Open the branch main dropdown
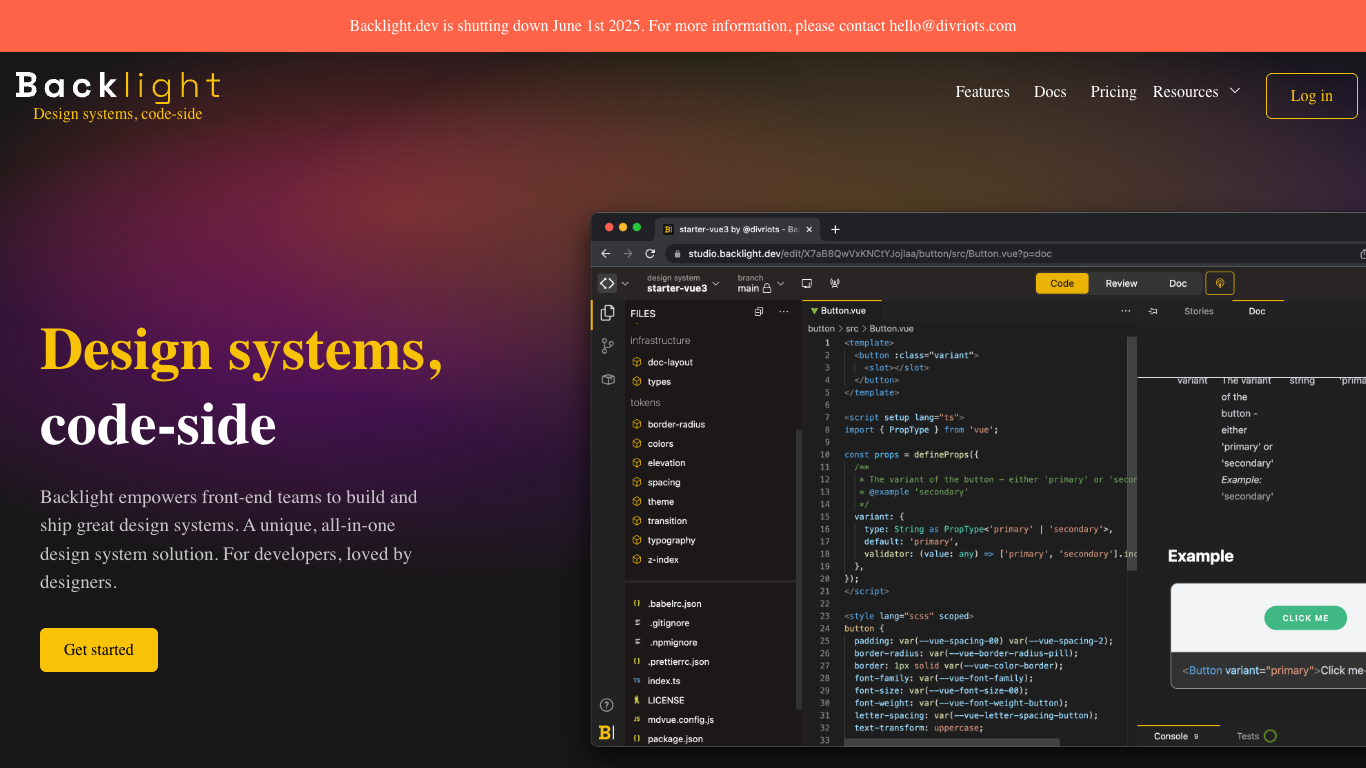Screen dimensions: 1366x768 tap(761, 284)
